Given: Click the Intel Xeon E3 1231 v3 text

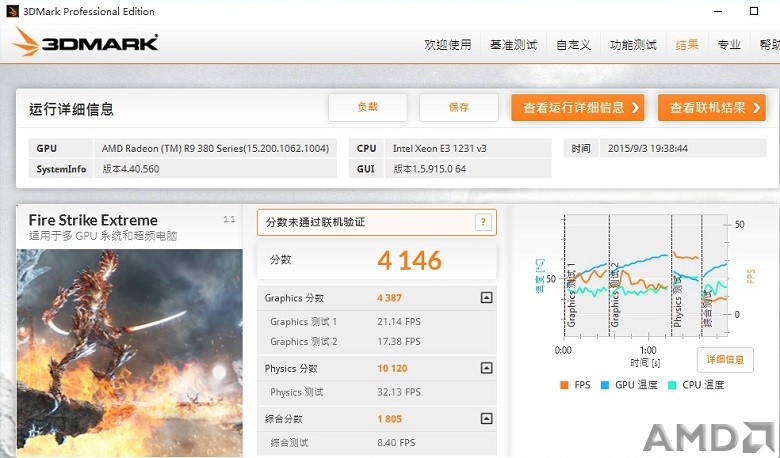Looking at the screenshot, I should (440, 148).
